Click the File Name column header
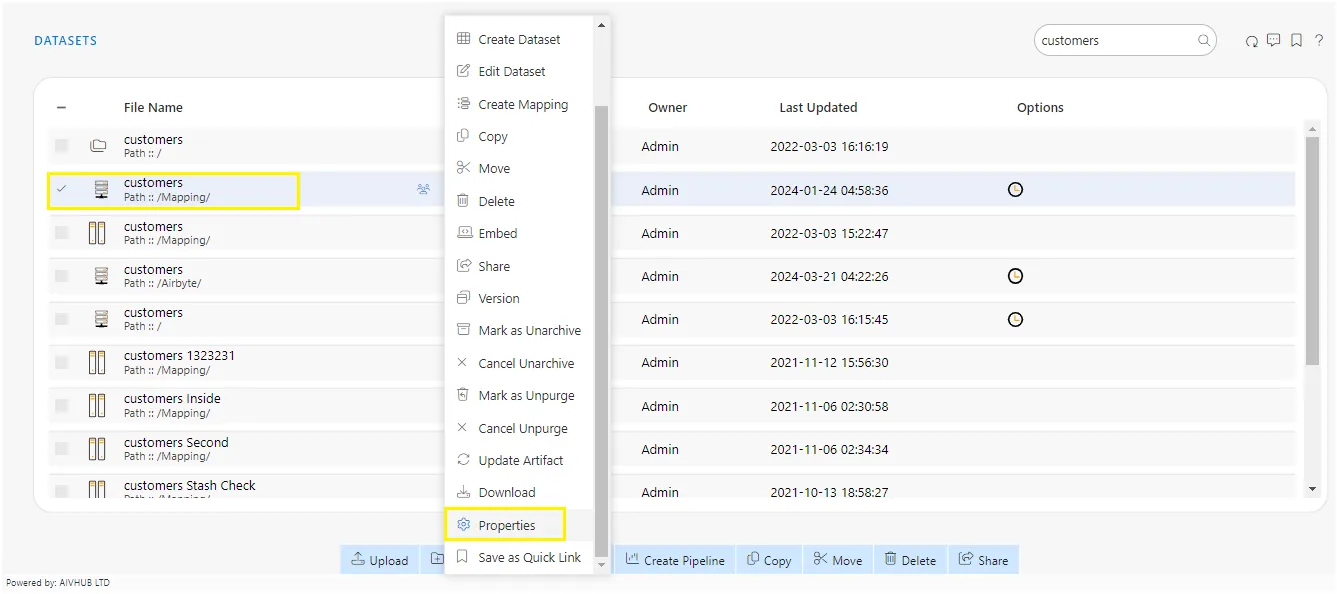 153,108
